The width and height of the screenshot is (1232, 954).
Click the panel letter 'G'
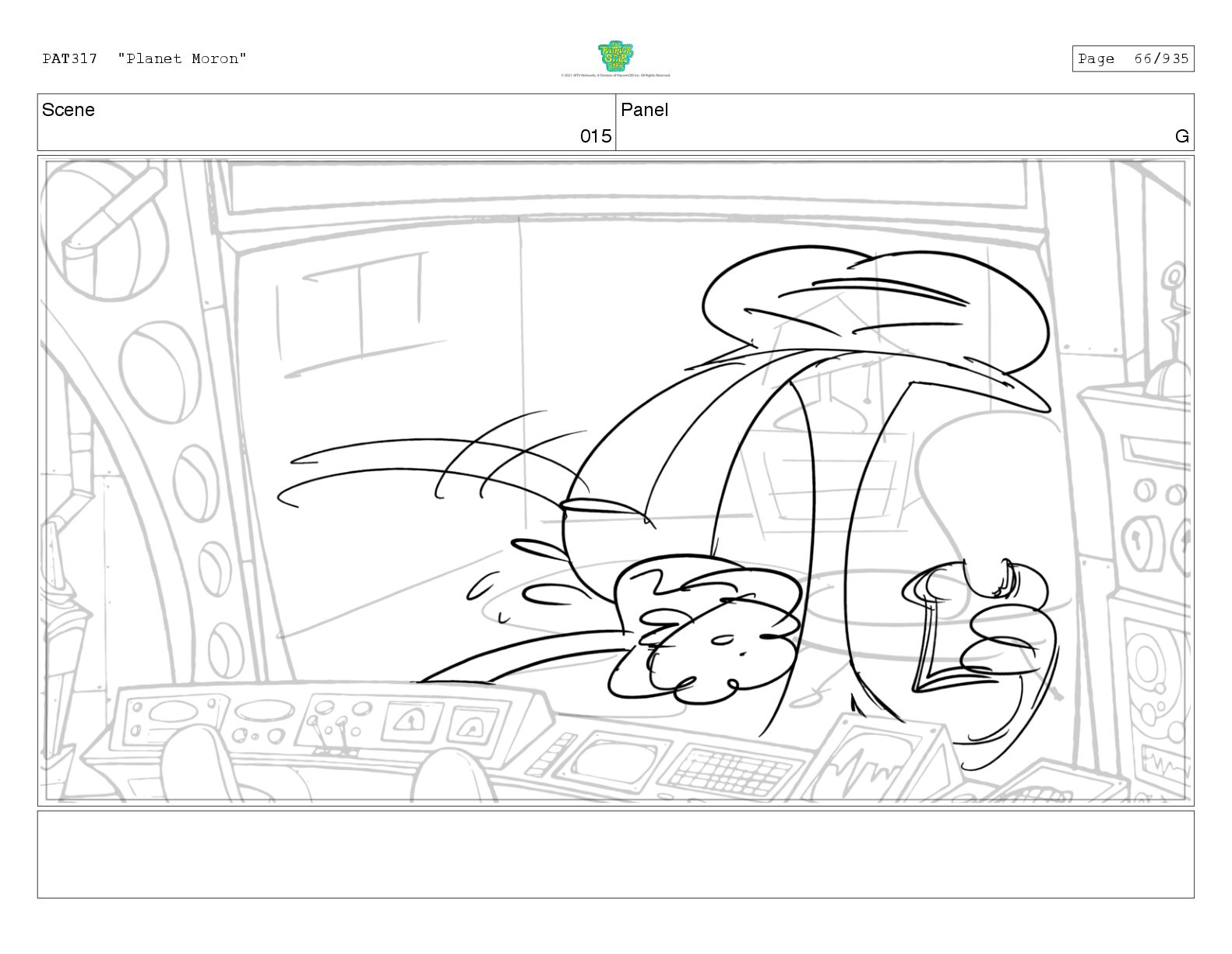point(1181,136)
